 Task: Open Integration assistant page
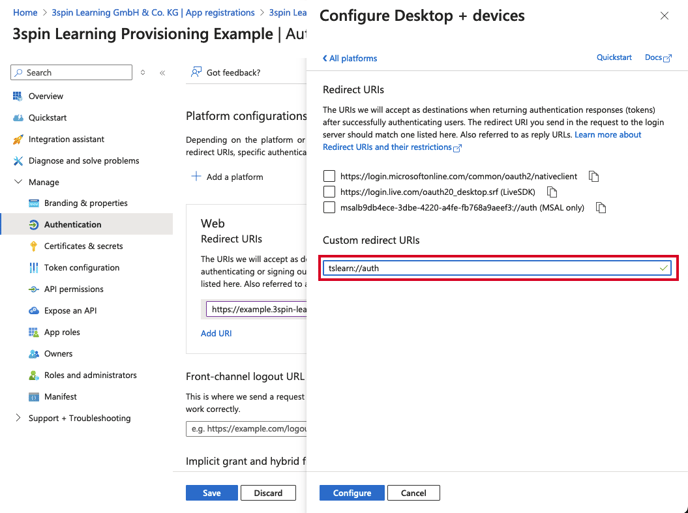click(x=66, y=139)
